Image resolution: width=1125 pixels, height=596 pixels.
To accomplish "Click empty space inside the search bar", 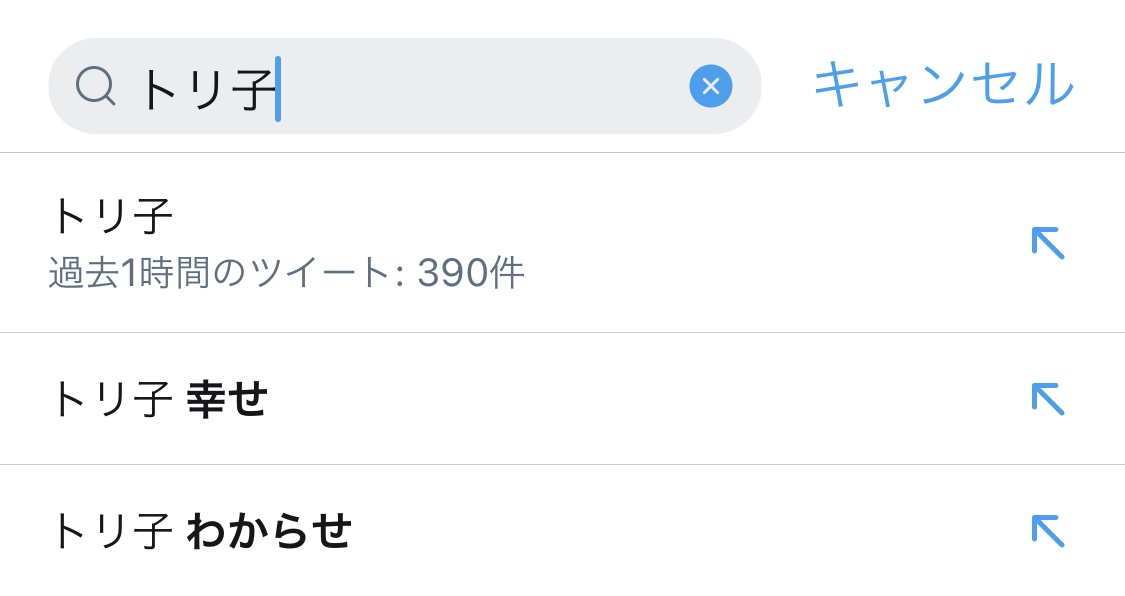I will 480,87.
